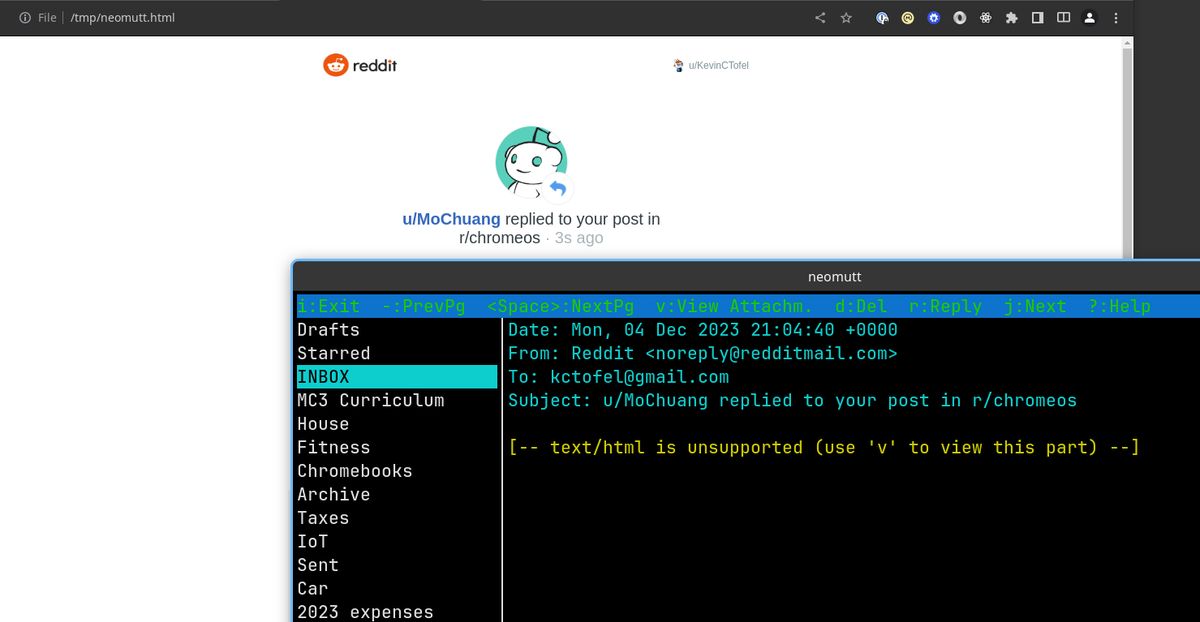
Task: Select the MC3 Curriculum folder
Action: tap(370, 400)
